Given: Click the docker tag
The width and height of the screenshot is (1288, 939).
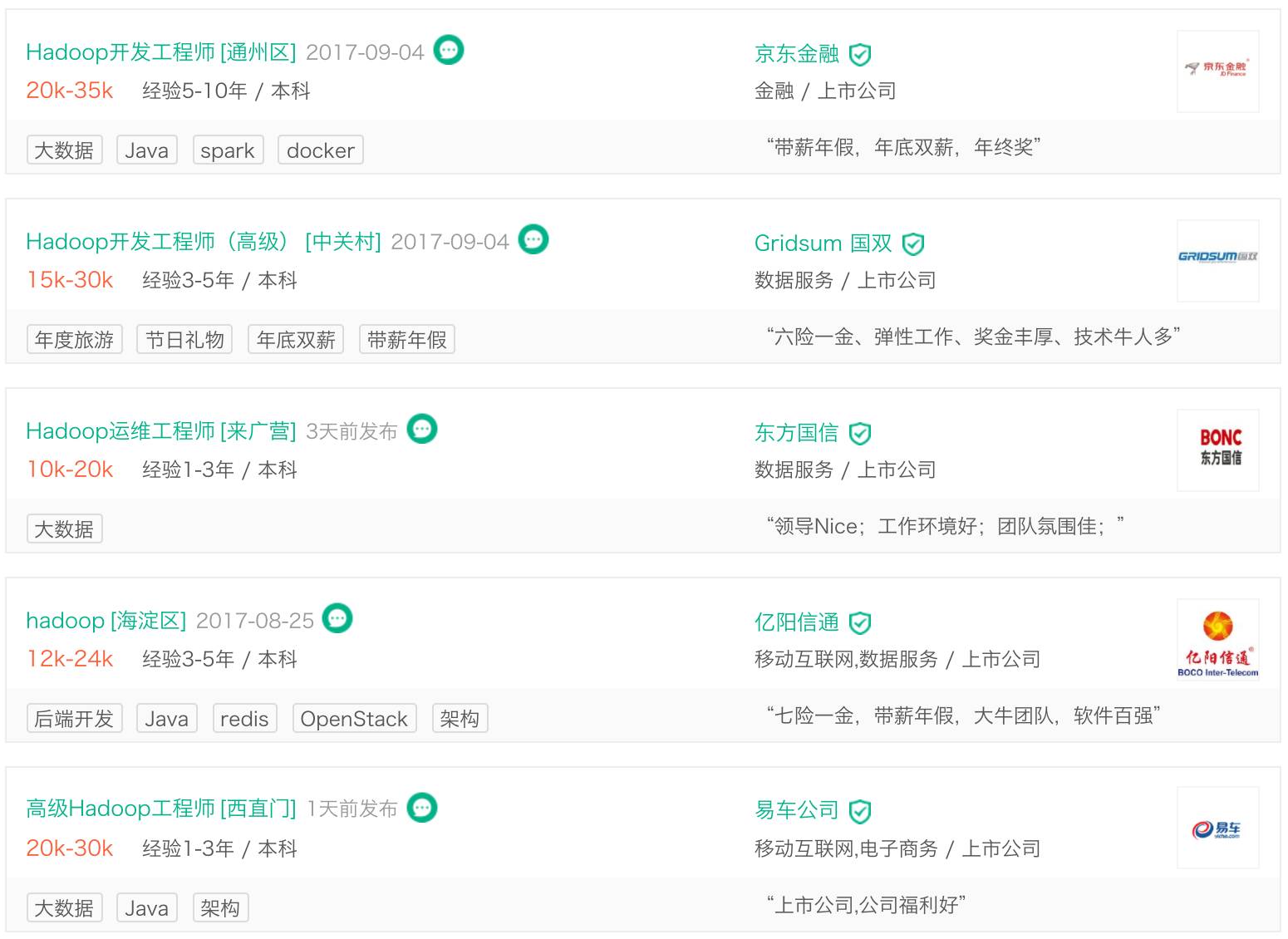Looking at the screenshot, I should 320,150.
